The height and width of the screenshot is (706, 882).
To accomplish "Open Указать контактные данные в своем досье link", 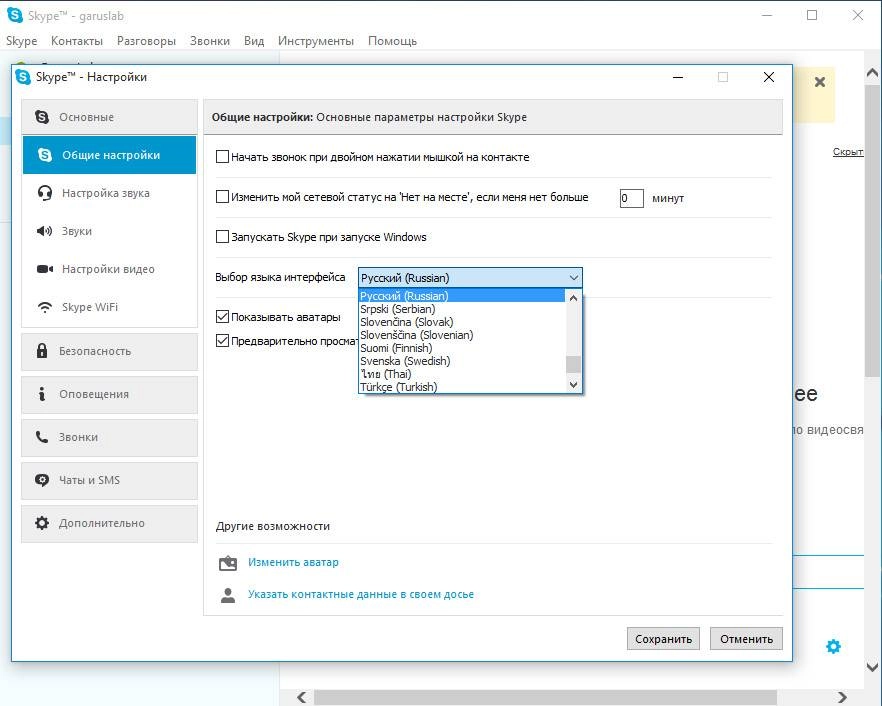I will (361, 594).
